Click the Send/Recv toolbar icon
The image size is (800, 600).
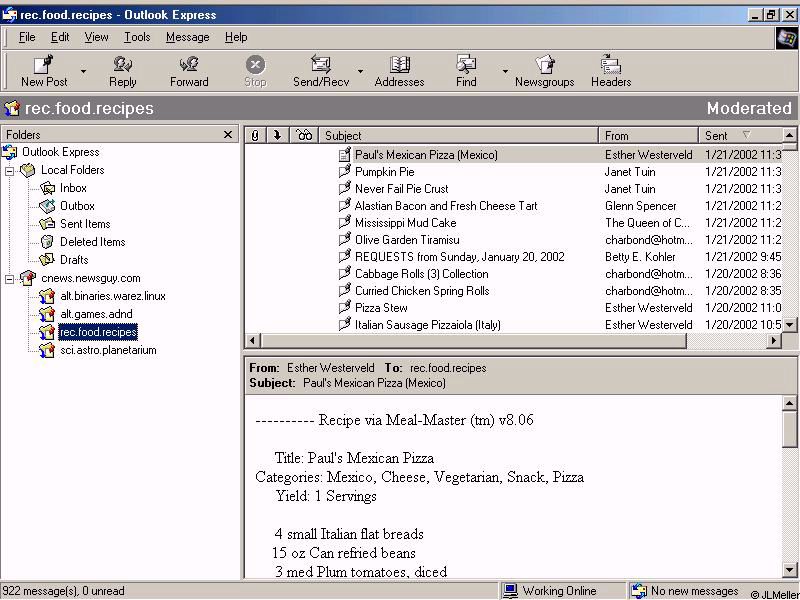320,65
